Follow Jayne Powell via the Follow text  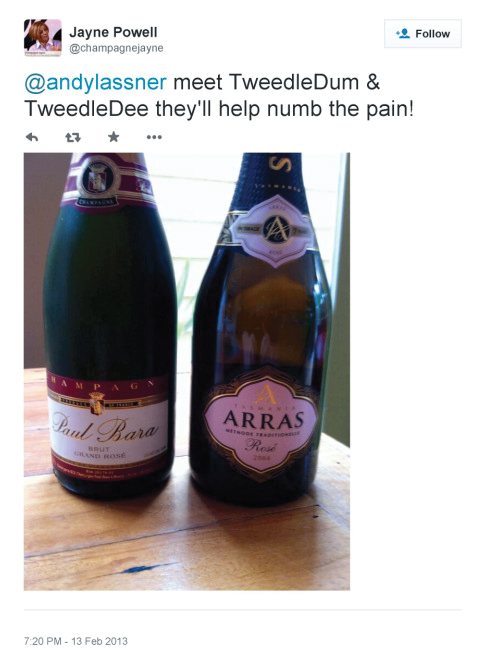[x=432, y=34]
